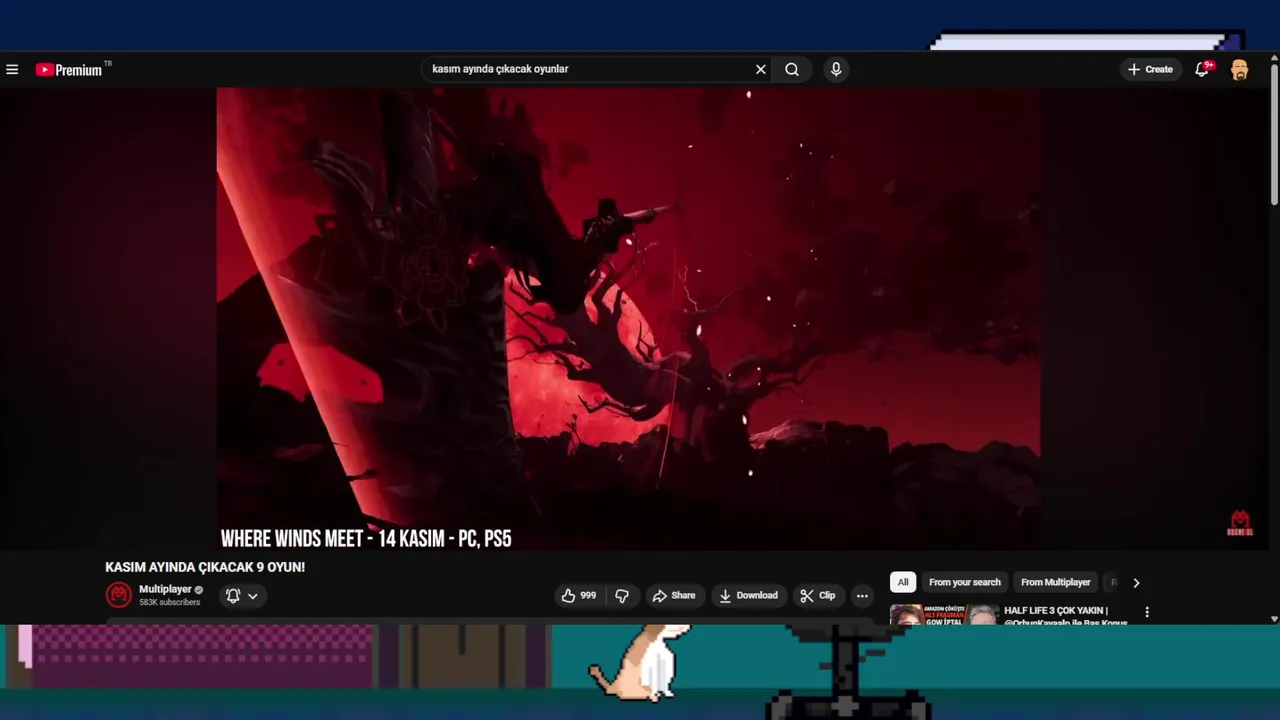Select the All filter chip
This screenshot has height=720, width=1280.
pos(903,582)
